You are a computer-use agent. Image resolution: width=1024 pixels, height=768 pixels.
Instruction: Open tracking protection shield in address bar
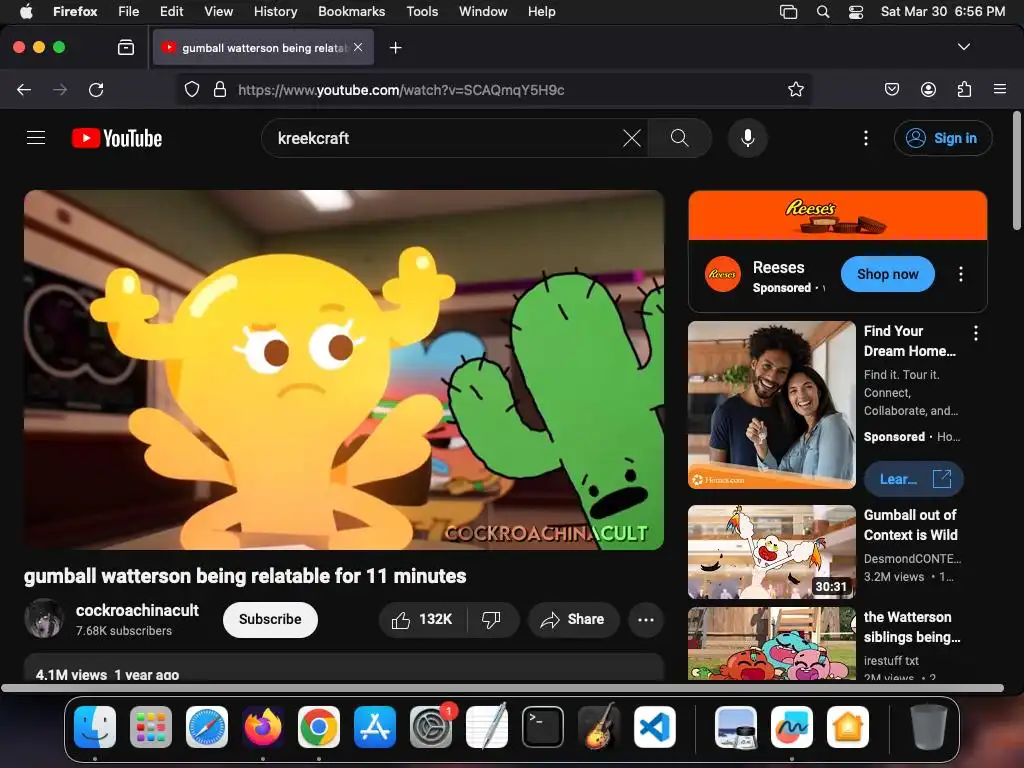191,89
